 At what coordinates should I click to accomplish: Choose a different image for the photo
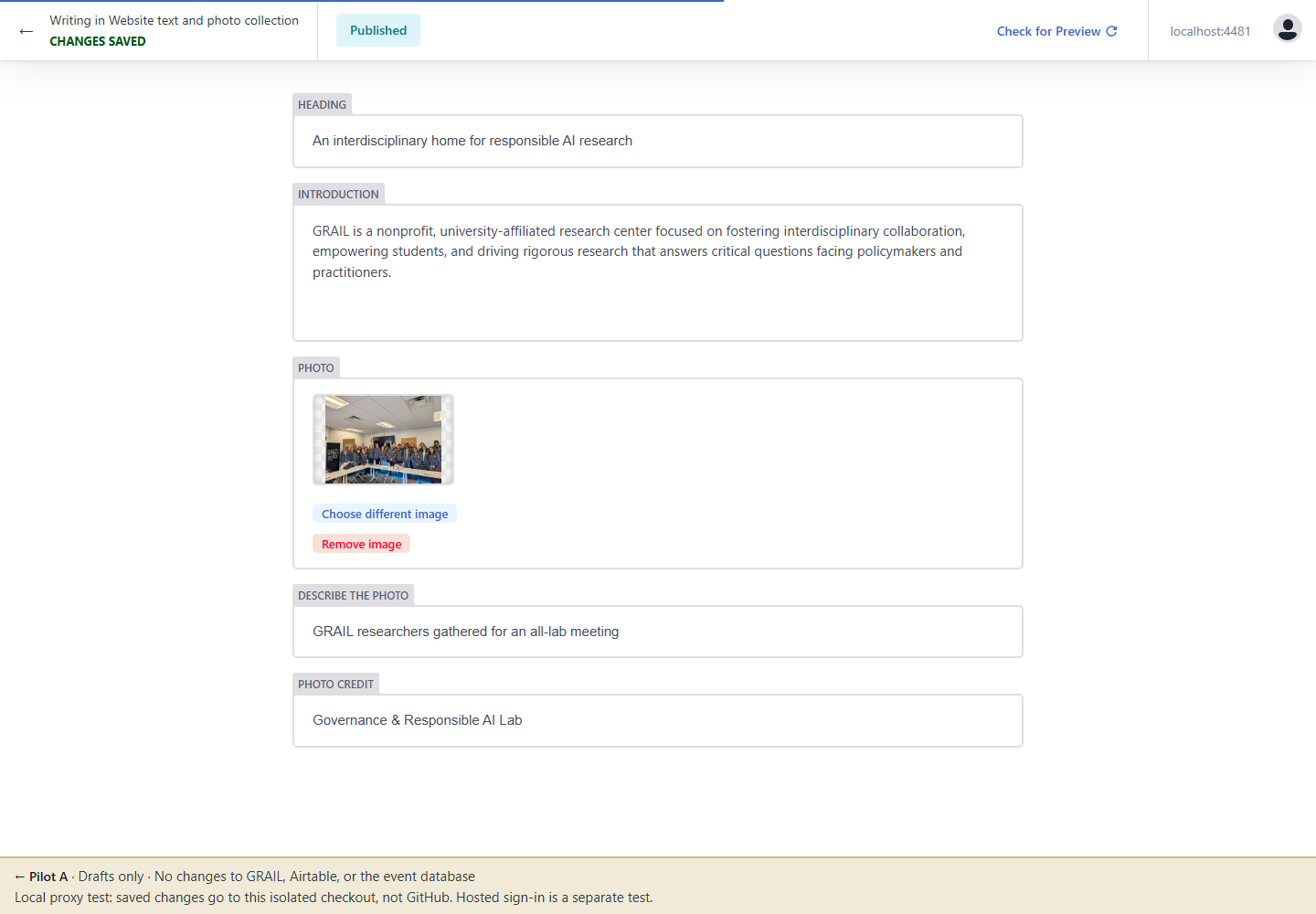[385, 514]
